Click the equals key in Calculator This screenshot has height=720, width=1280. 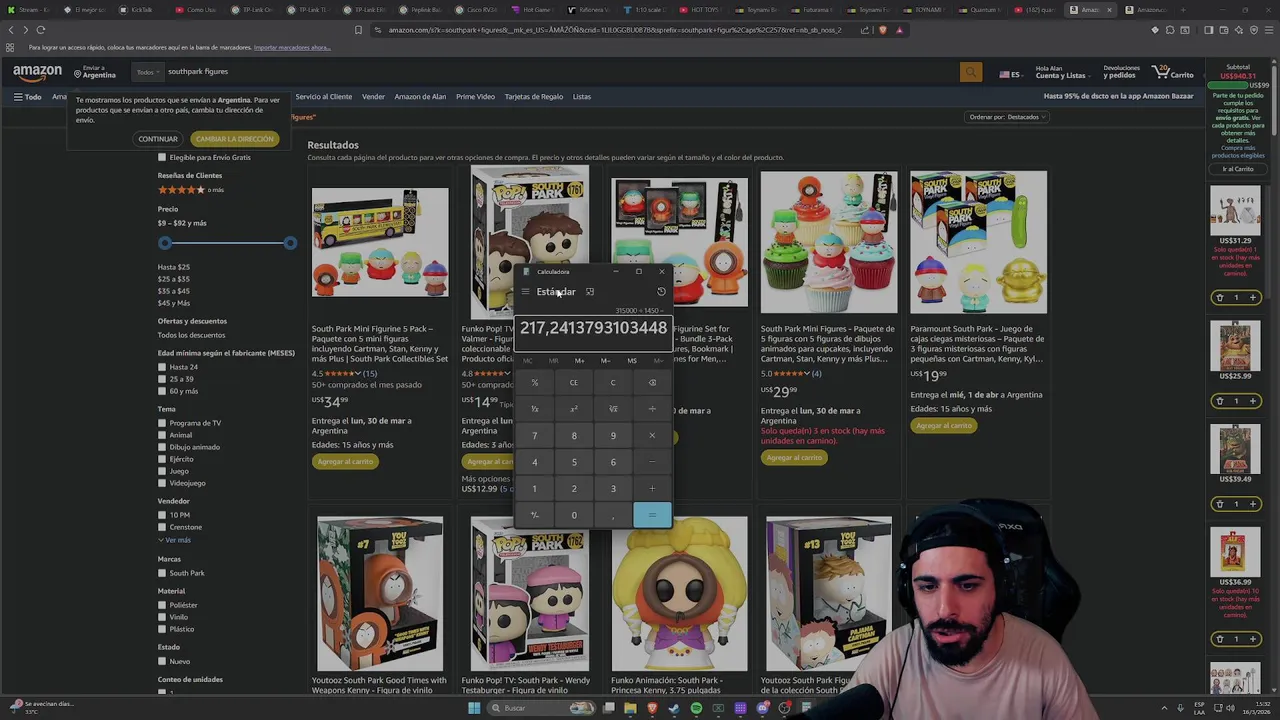pos(652,515)
